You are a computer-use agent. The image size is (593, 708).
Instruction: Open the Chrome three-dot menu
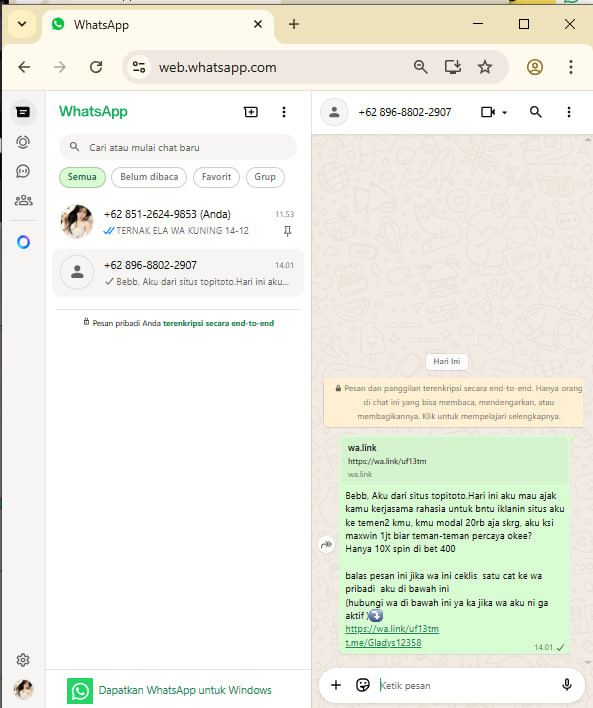(570, 67)
